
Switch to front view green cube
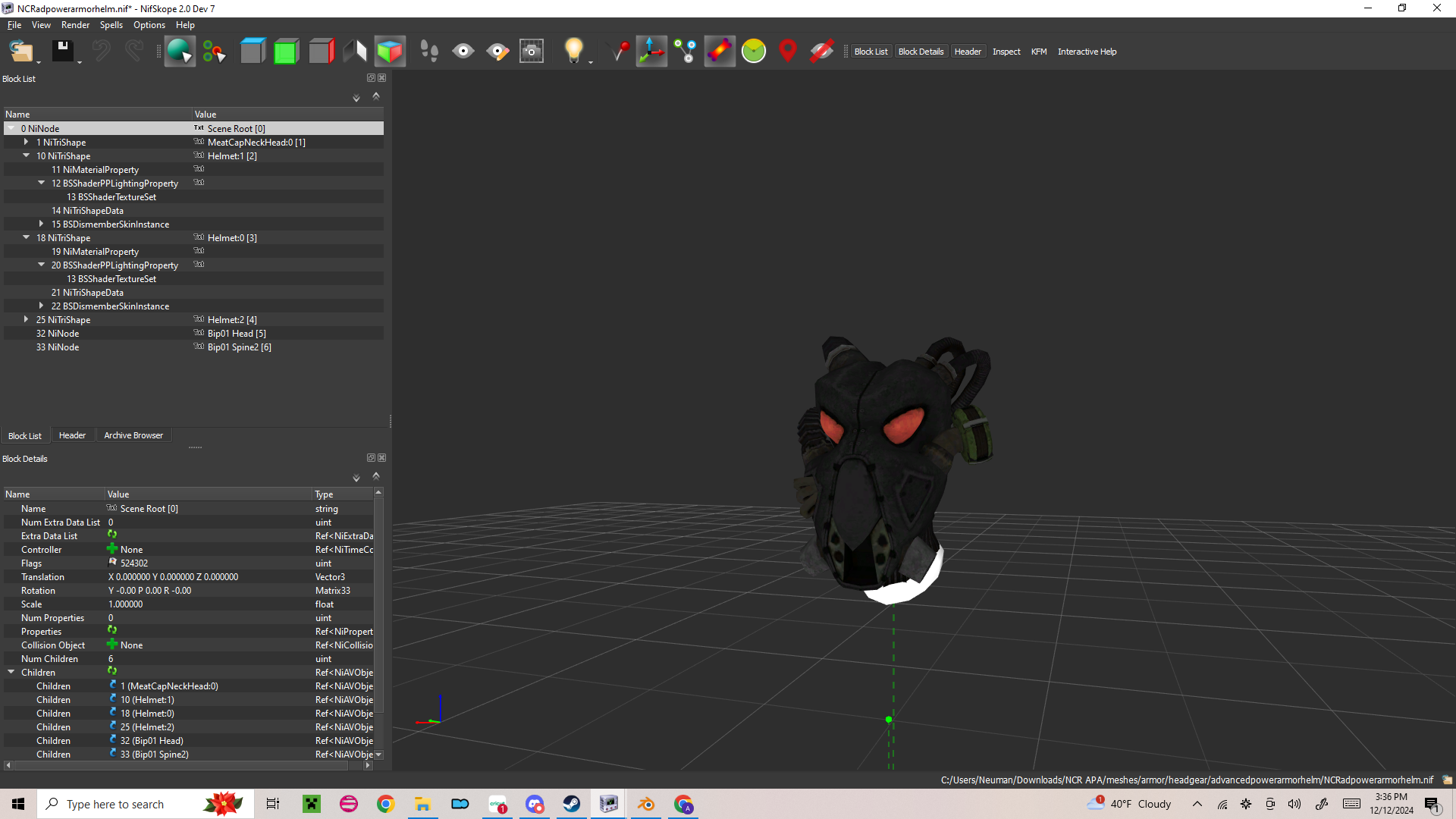coord(286,52)
